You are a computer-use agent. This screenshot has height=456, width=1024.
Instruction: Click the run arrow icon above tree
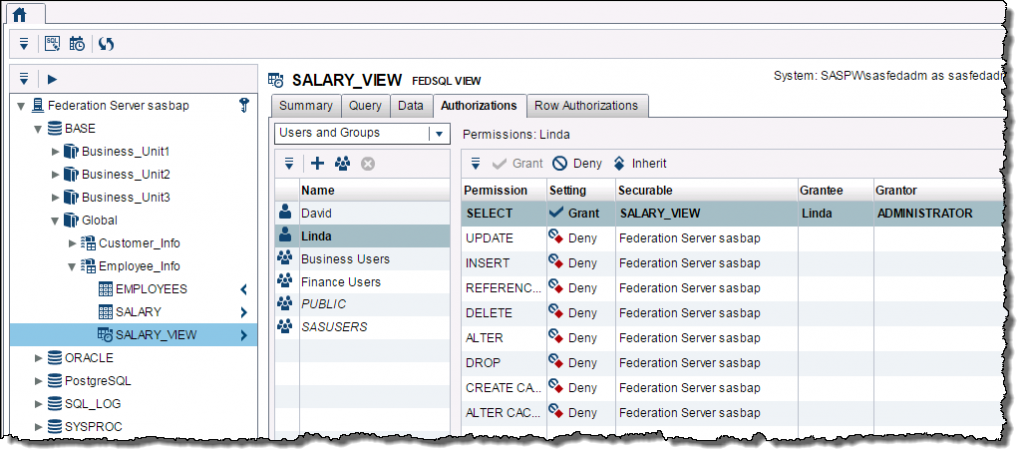tap(52, 79)
